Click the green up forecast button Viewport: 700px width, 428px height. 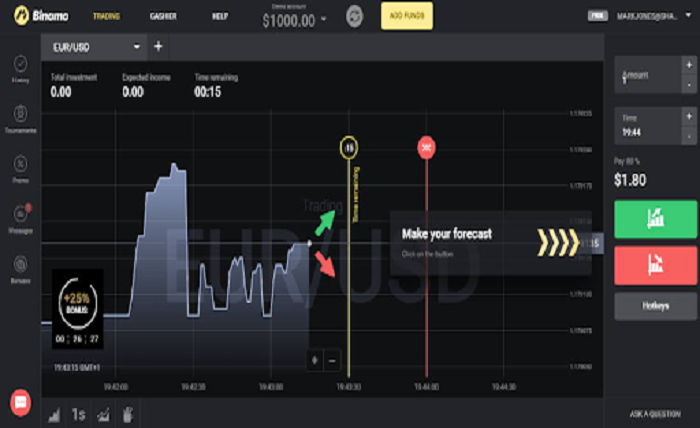[x=655, y=219]
